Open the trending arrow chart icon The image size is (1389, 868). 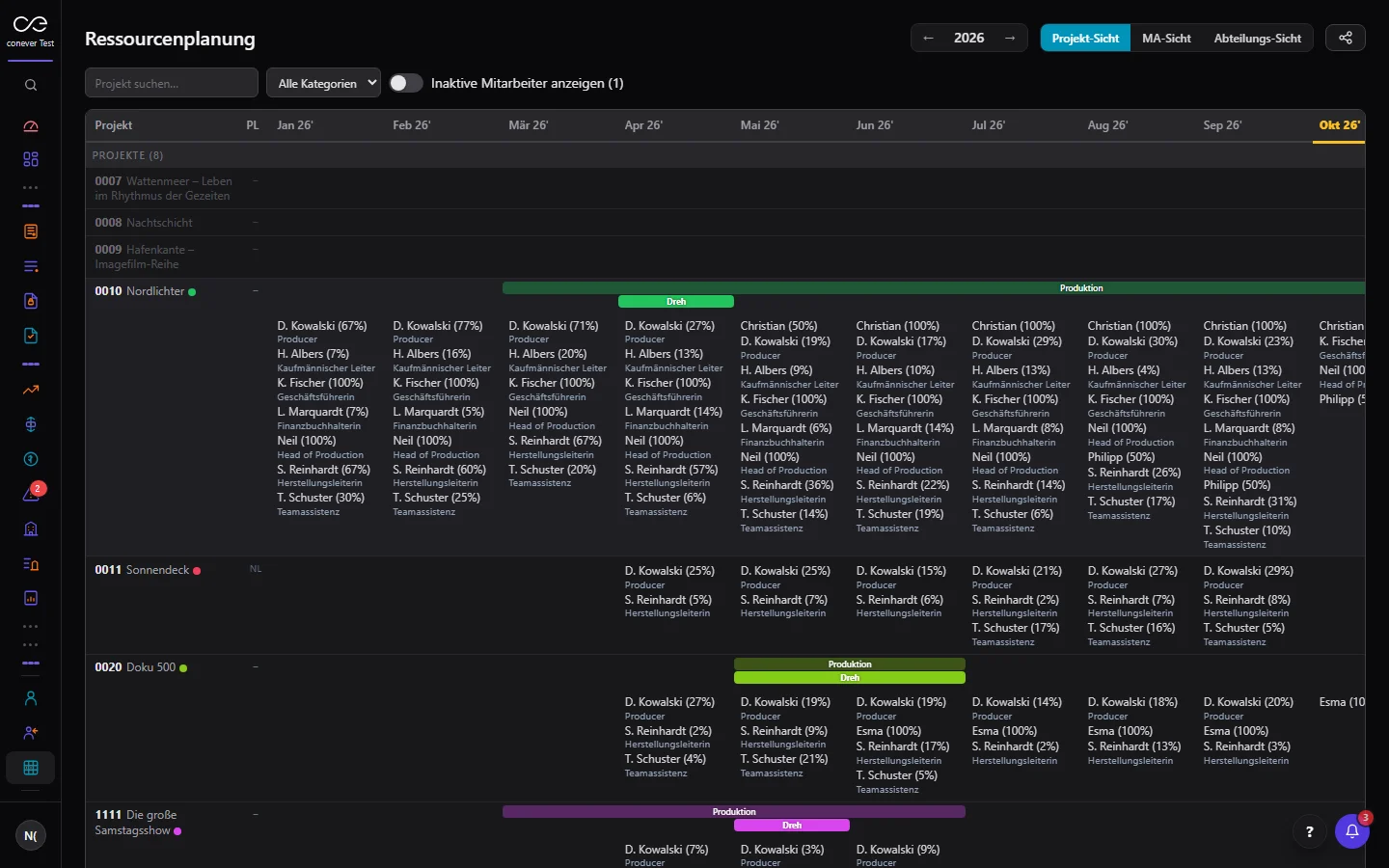point(31,390)
